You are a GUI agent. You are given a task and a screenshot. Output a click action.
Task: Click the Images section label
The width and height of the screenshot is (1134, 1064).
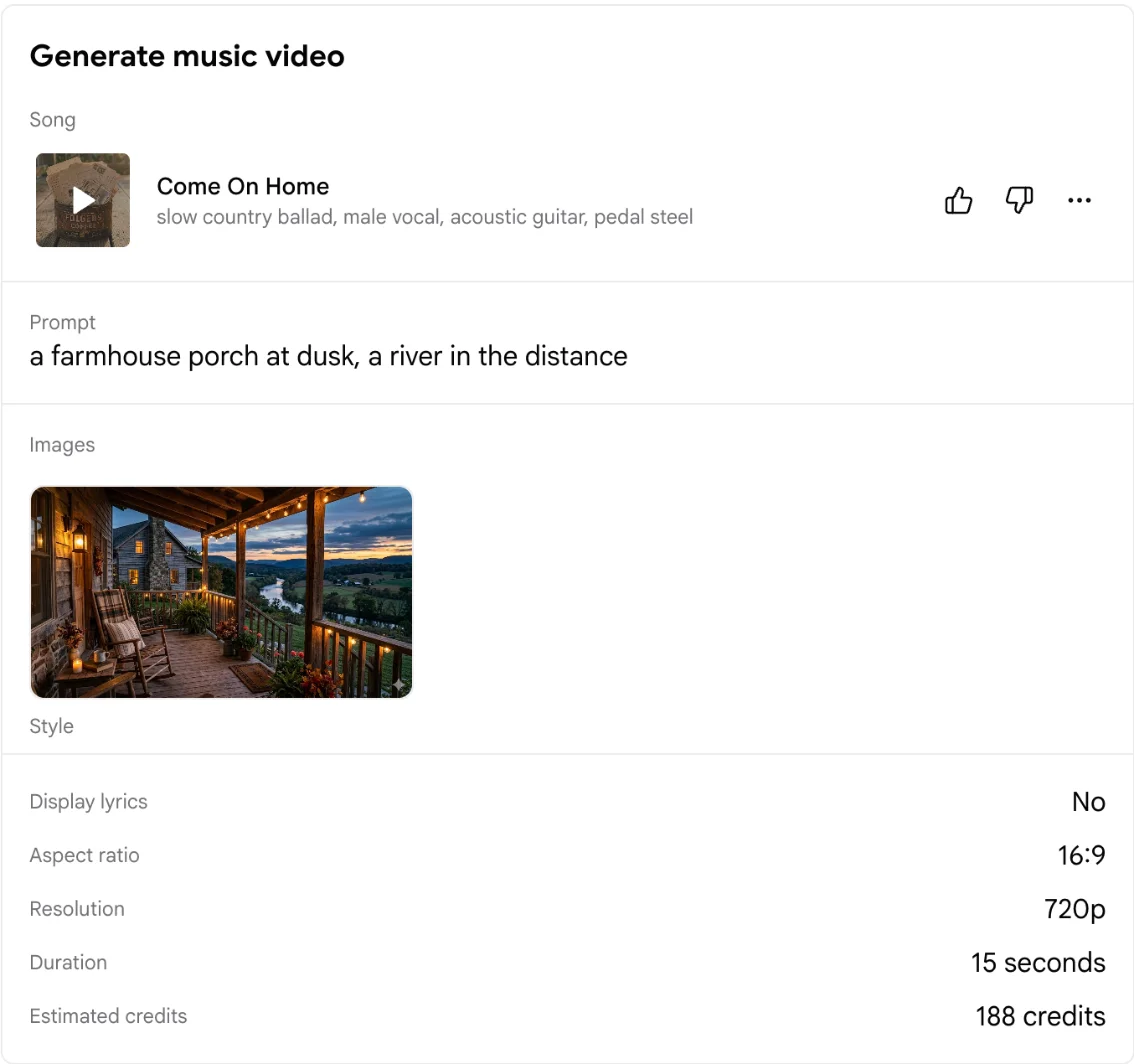[62, 445]
